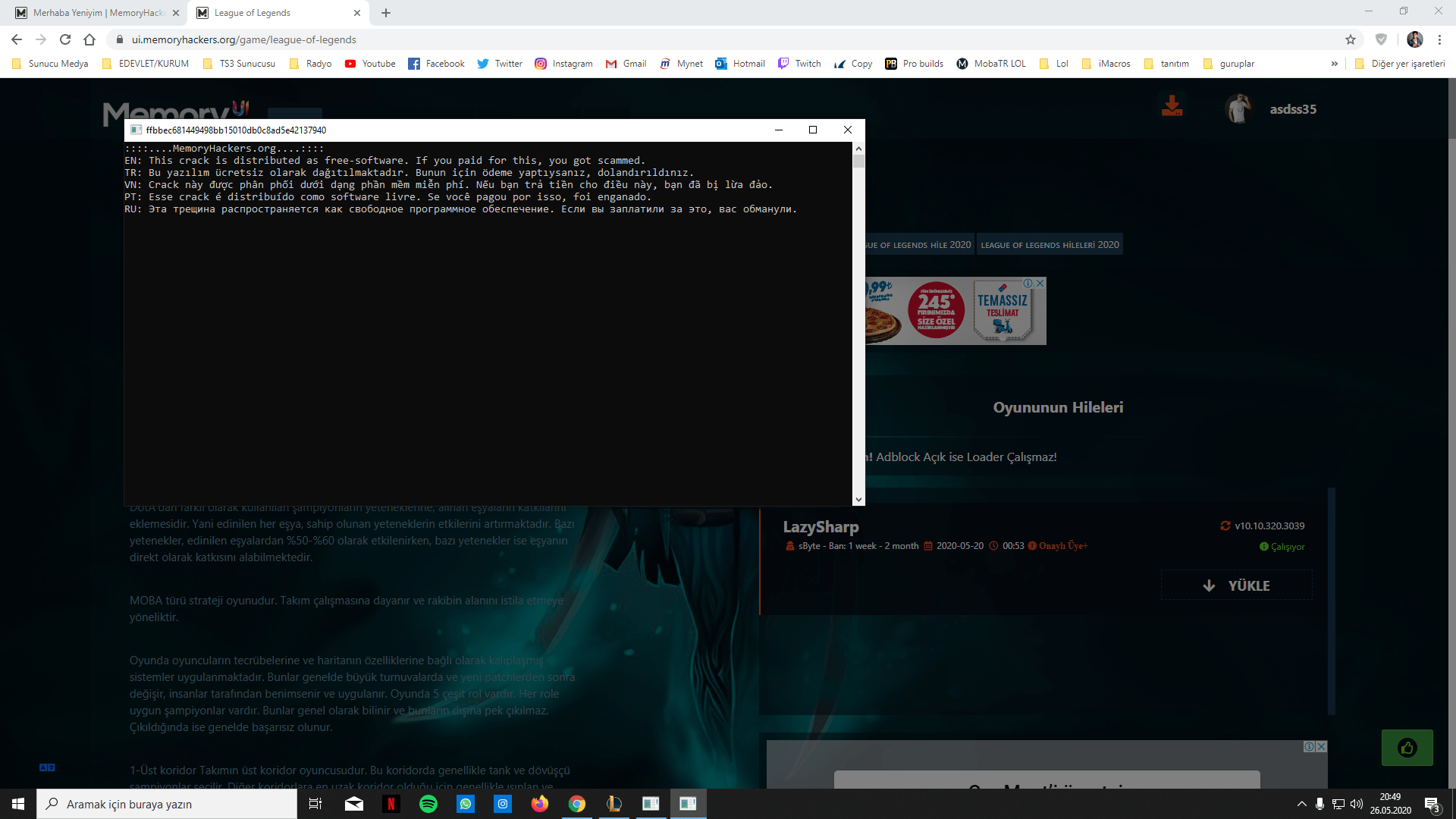
Task: Maximize the console window
Action: 813,130
